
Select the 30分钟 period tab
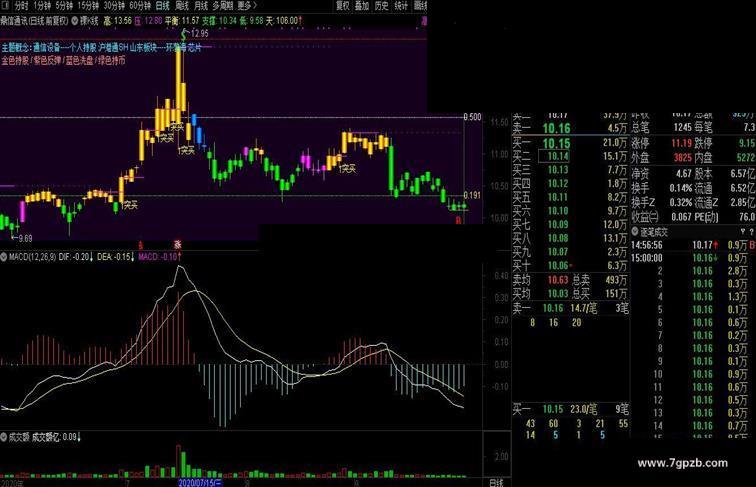coord(114,5)
